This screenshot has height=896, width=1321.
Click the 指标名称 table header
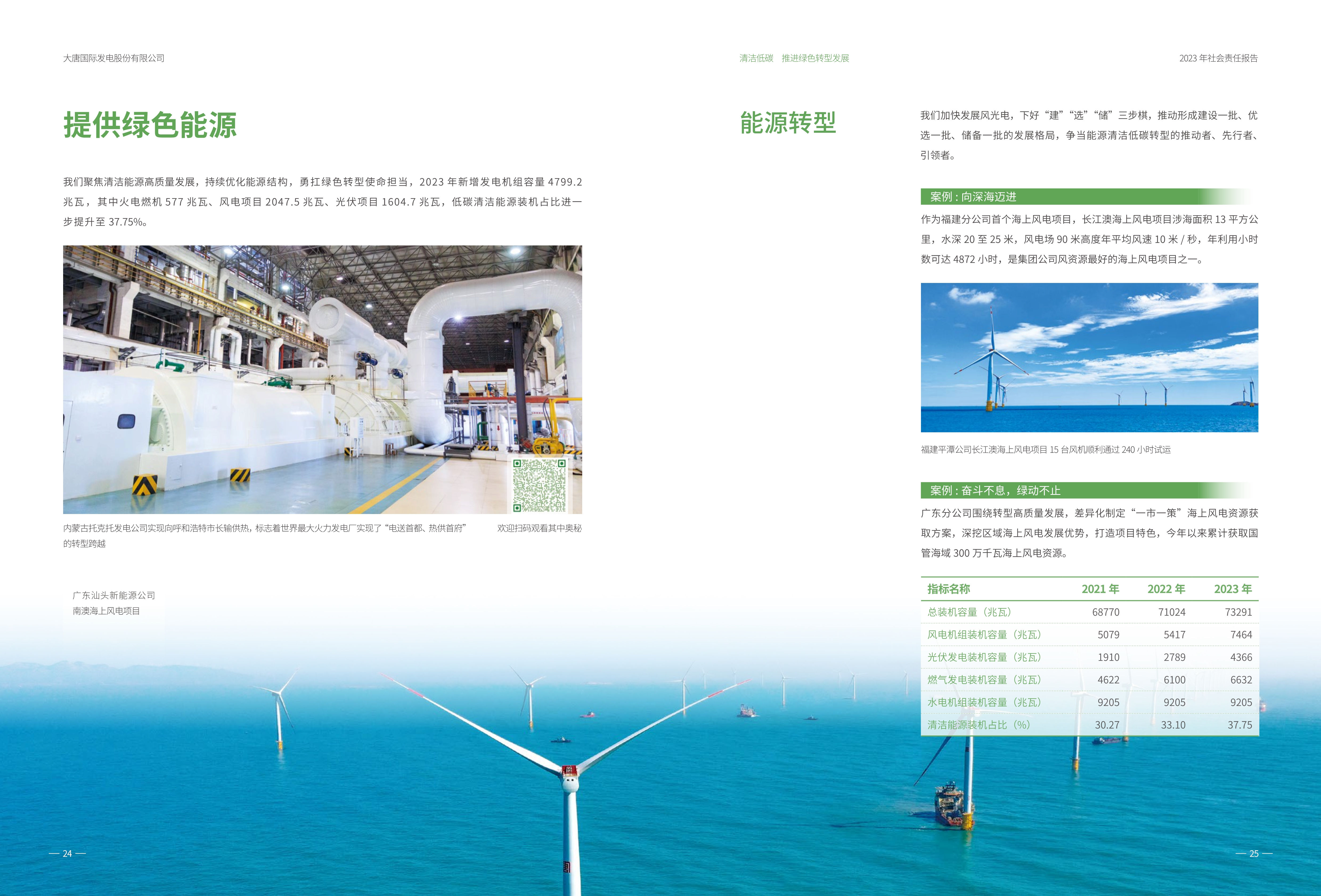tap(949, 589)
